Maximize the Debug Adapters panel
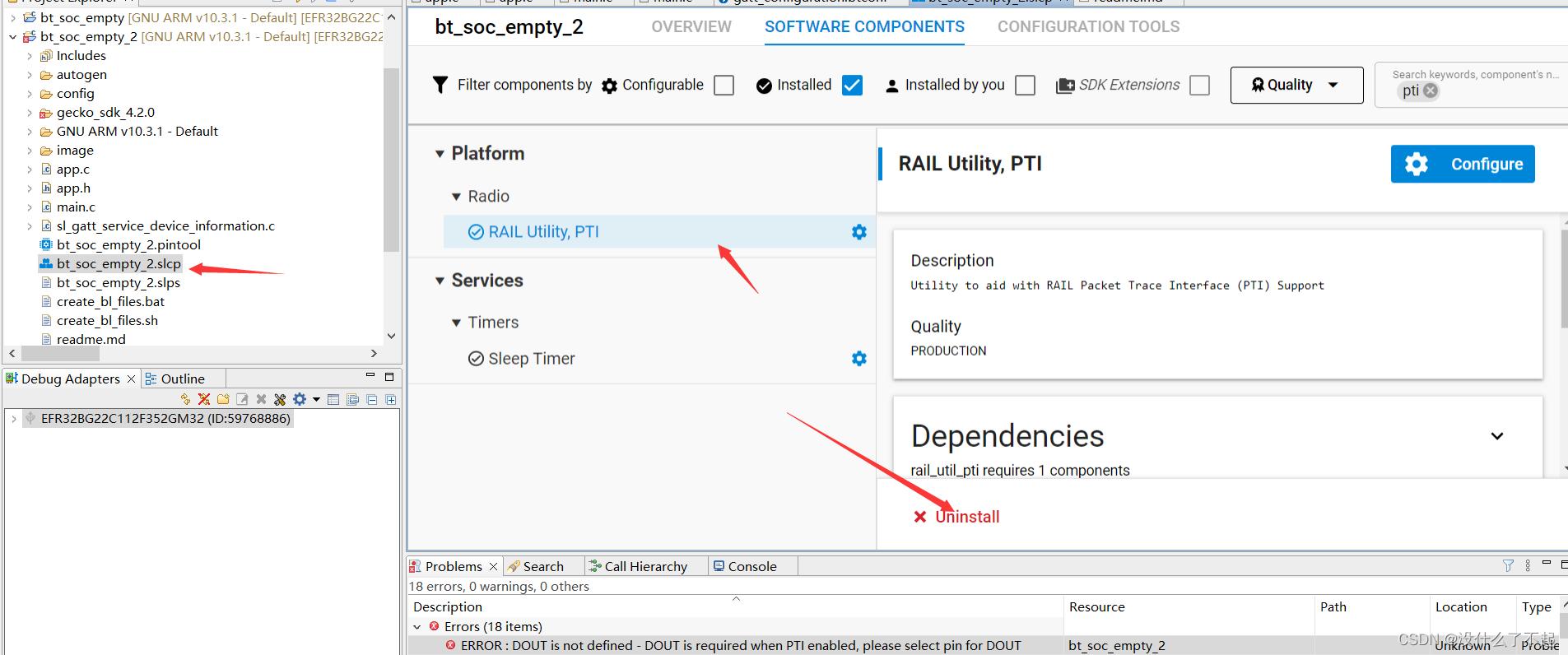This screenshot has width=1568, height=655. pos(389,376)
